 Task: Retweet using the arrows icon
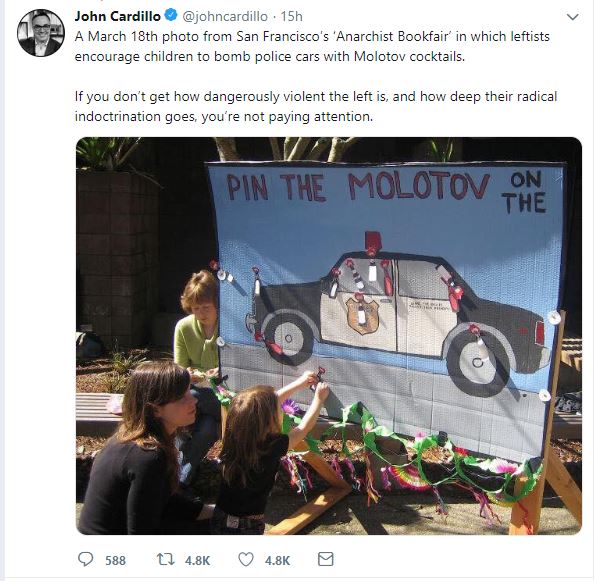point(166,559)
